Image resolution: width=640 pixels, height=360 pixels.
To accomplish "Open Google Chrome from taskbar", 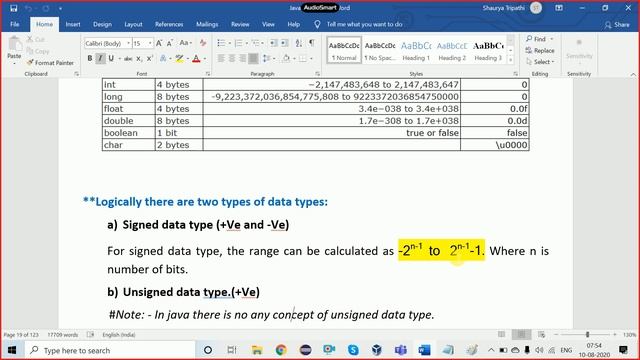I will click(281, 350).
